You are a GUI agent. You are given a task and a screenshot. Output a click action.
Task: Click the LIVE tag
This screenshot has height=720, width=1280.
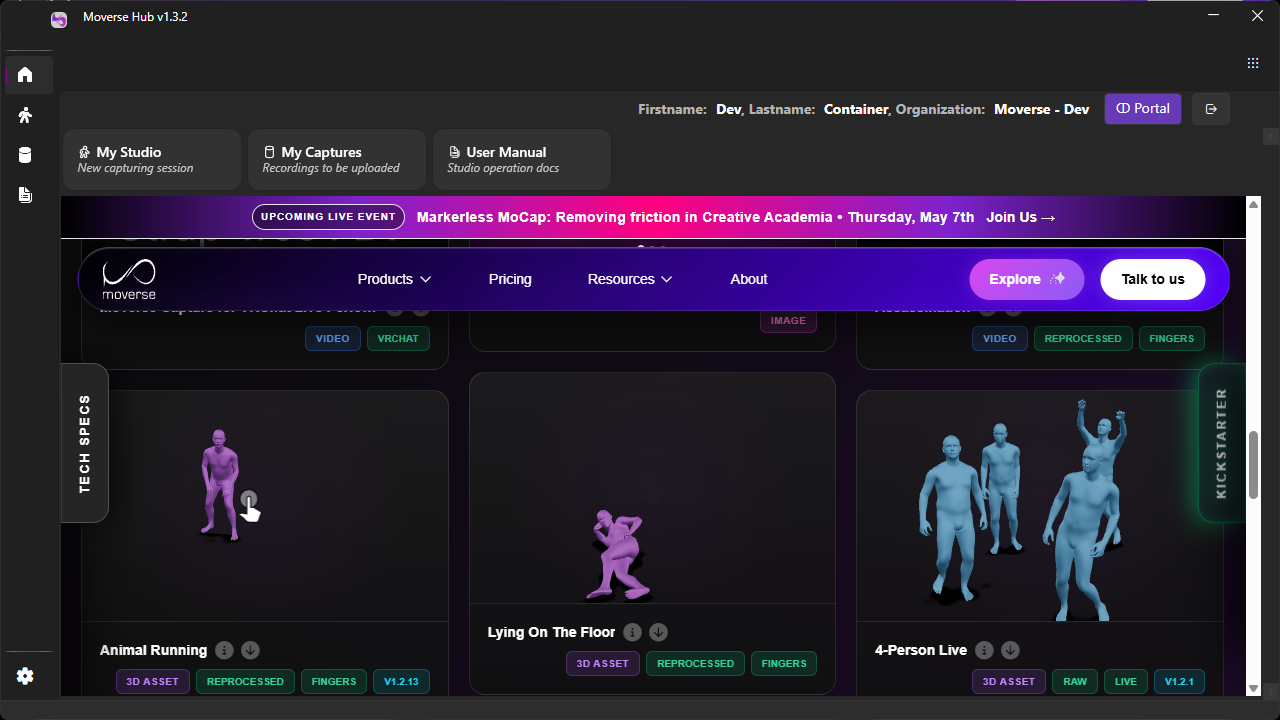[1126, 682]
